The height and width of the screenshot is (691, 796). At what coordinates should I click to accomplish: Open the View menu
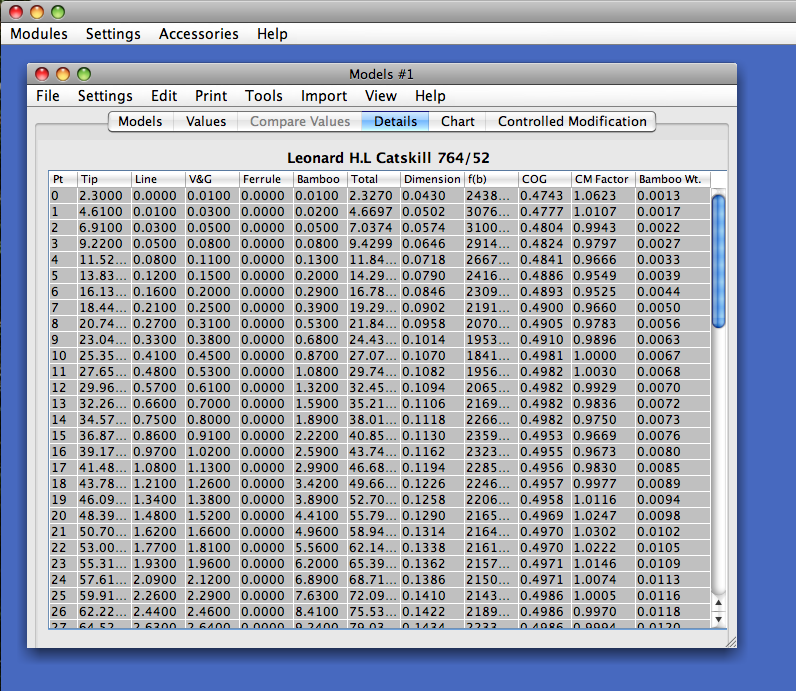pyautogui.click(x=381, y=95)
